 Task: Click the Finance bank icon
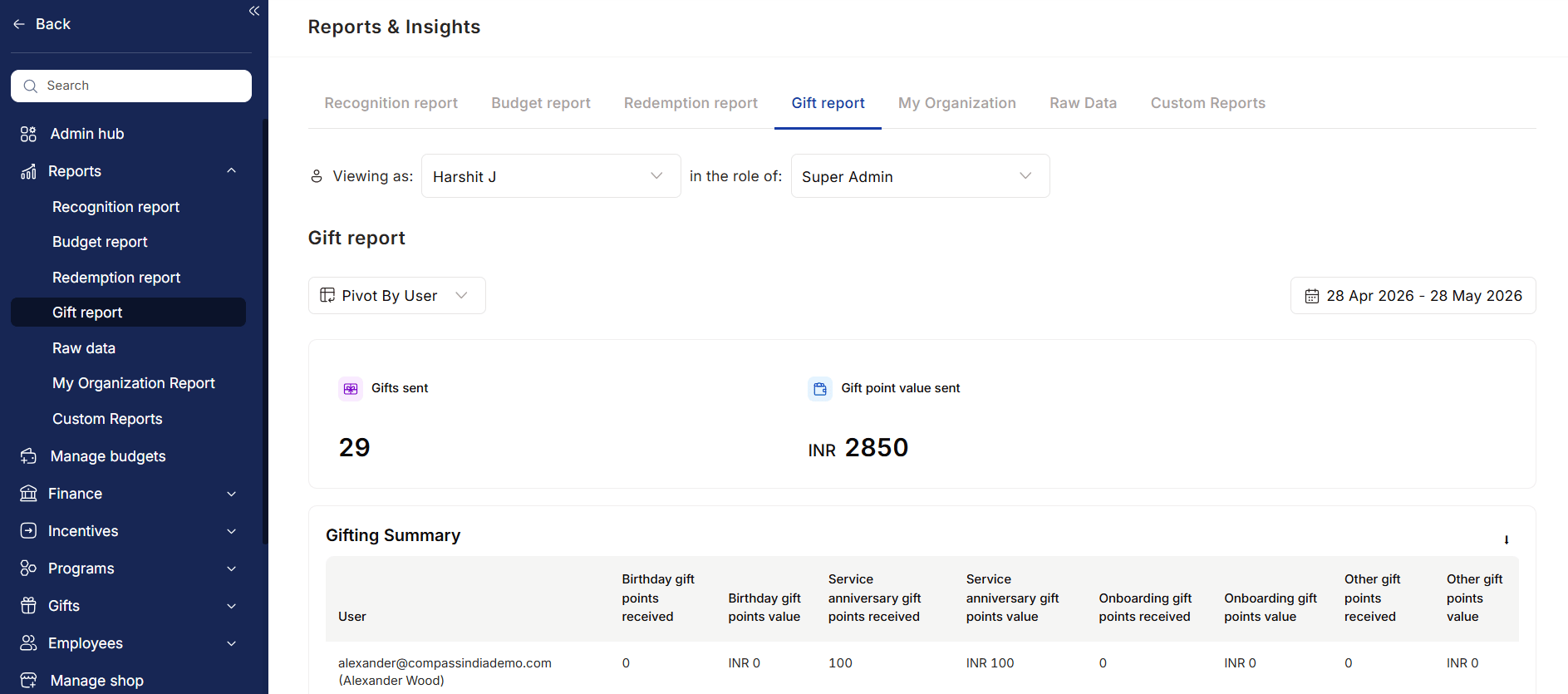(28, 494)
